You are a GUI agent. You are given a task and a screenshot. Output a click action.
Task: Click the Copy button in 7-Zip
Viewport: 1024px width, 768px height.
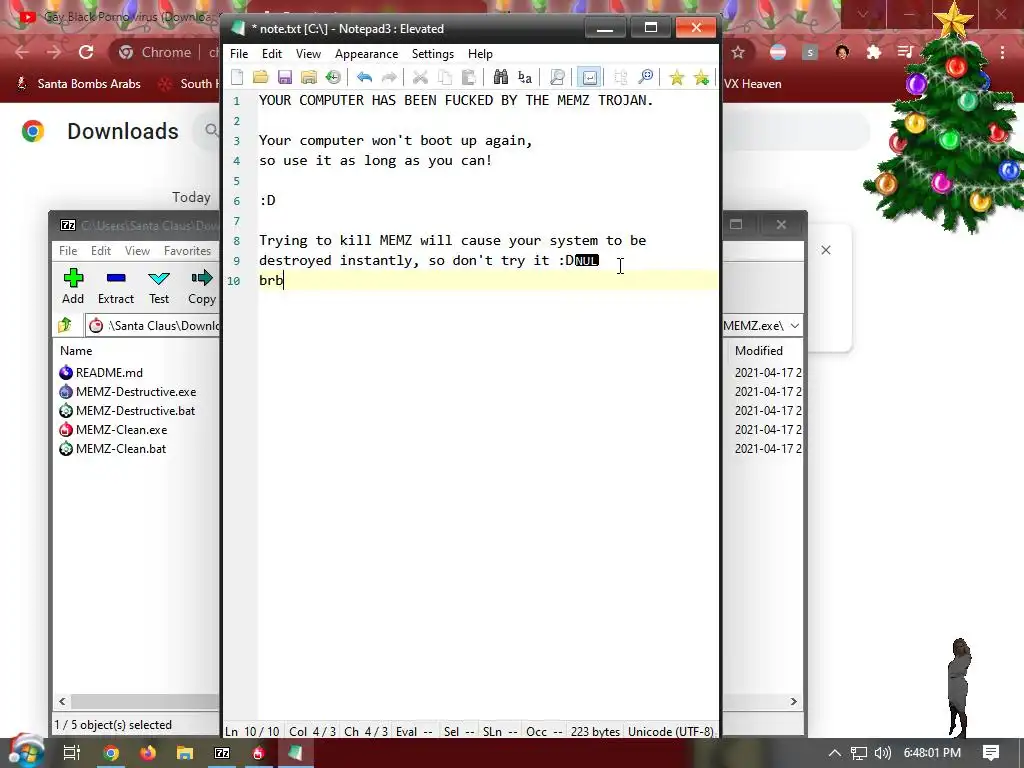tap(202, 286)
